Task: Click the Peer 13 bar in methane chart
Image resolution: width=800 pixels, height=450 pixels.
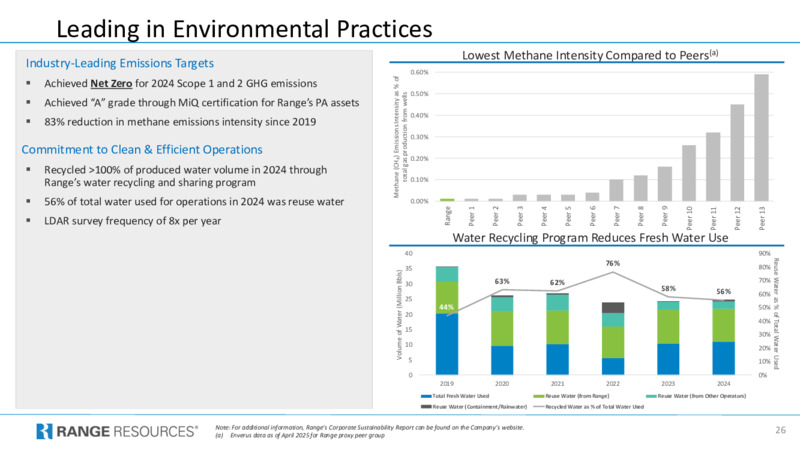Action: click(761, 137)
